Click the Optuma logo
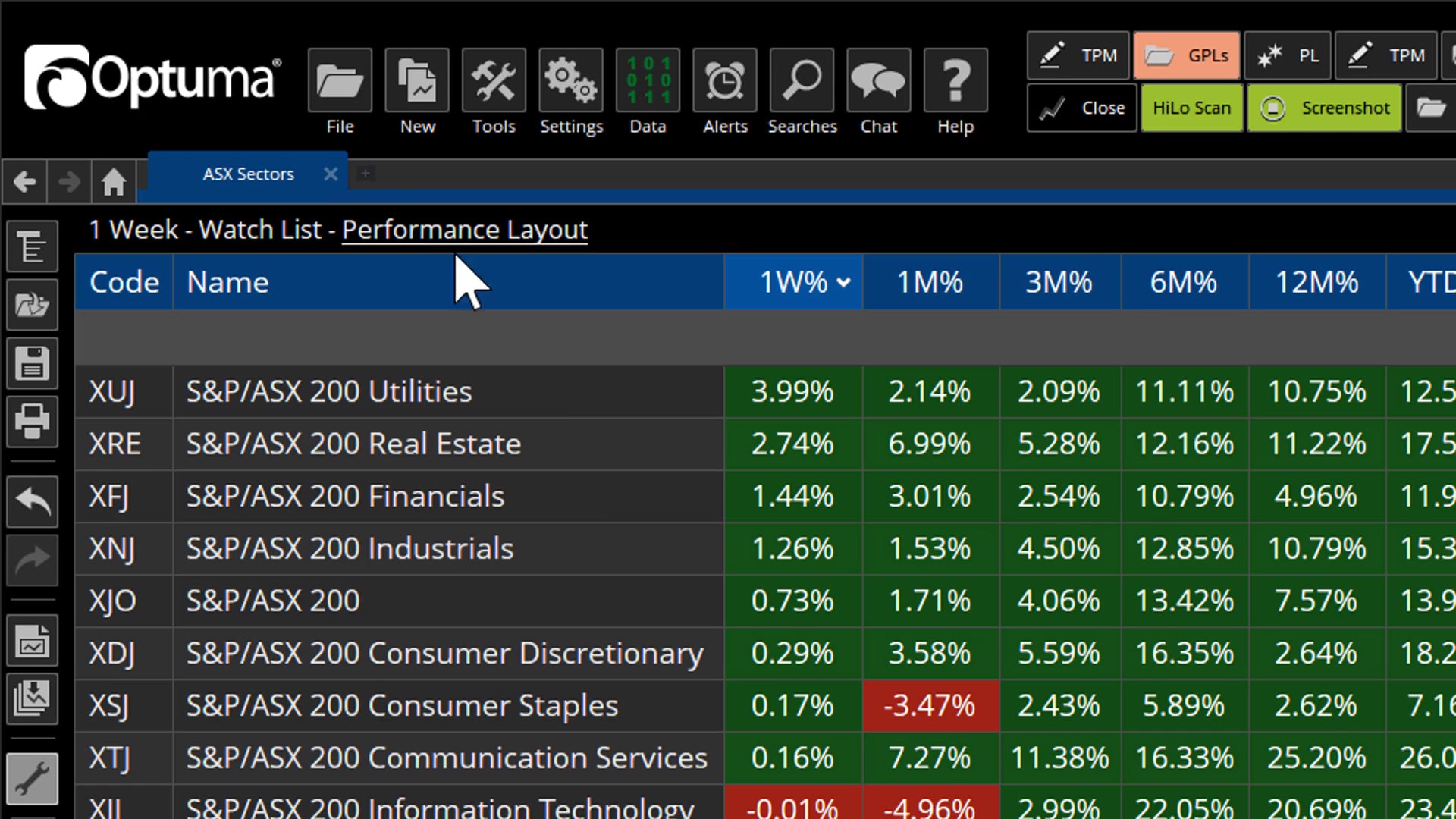 (152, 77)
